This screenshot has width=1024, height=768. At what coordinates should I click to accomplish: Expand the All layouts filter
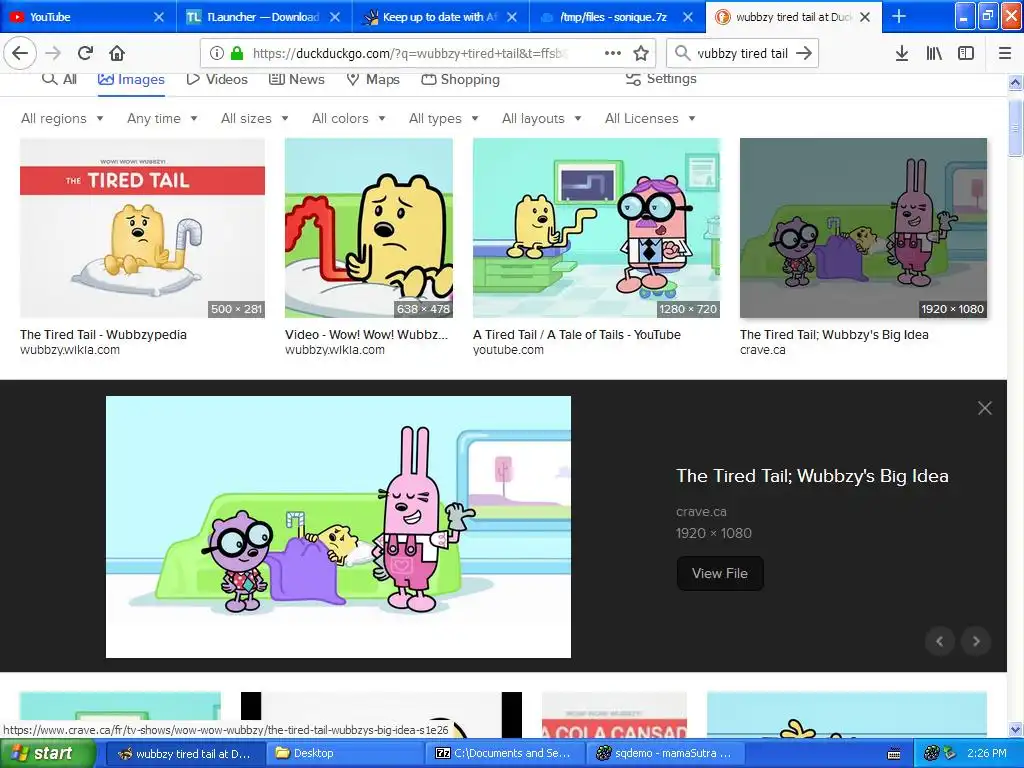541,118
